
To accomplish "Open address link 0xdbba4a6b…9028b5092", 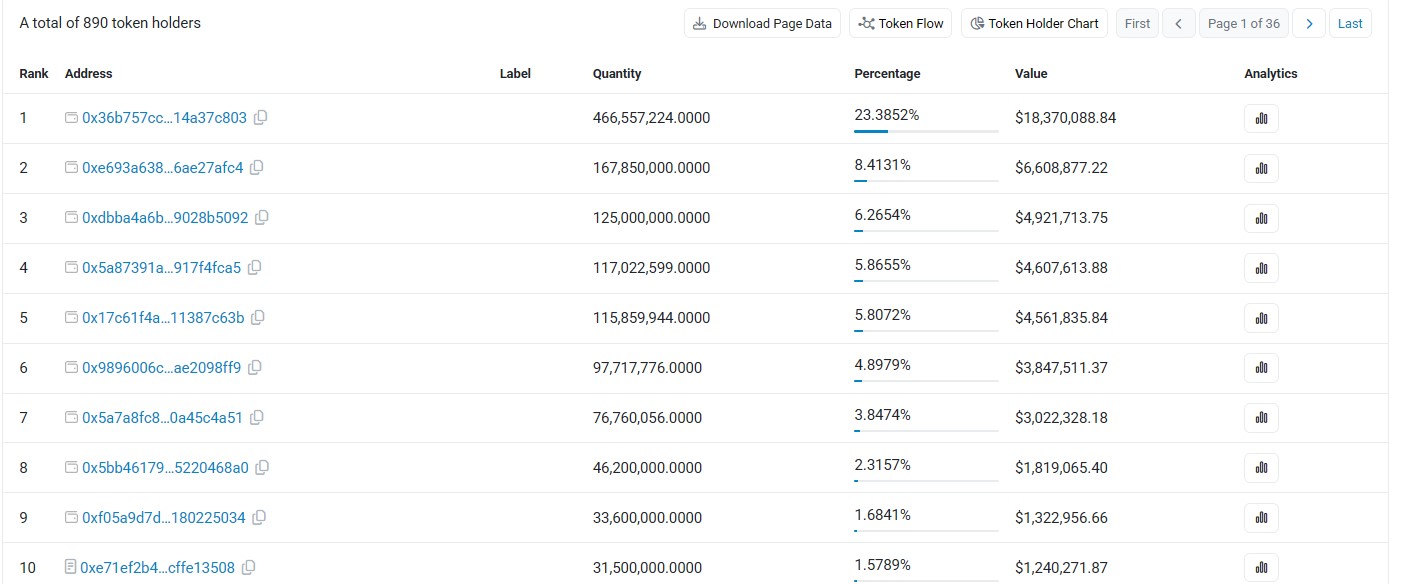I will (165, 218).
